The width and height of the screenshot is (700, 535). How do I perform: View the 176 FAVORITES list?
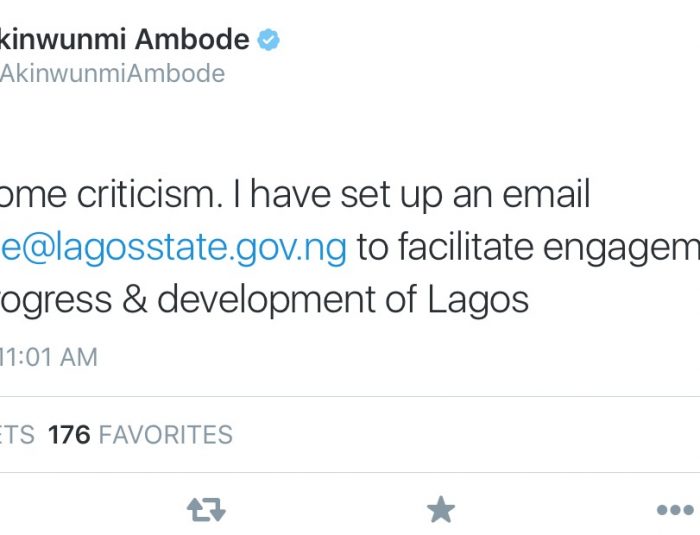pos(140,435)
